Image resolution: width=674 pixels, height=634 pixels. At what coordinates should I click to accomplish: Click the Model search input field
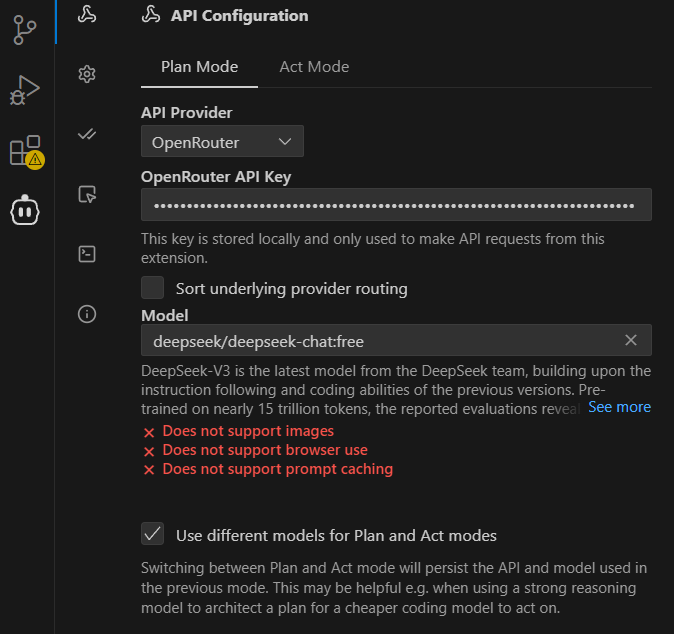[x=380, y=341]
